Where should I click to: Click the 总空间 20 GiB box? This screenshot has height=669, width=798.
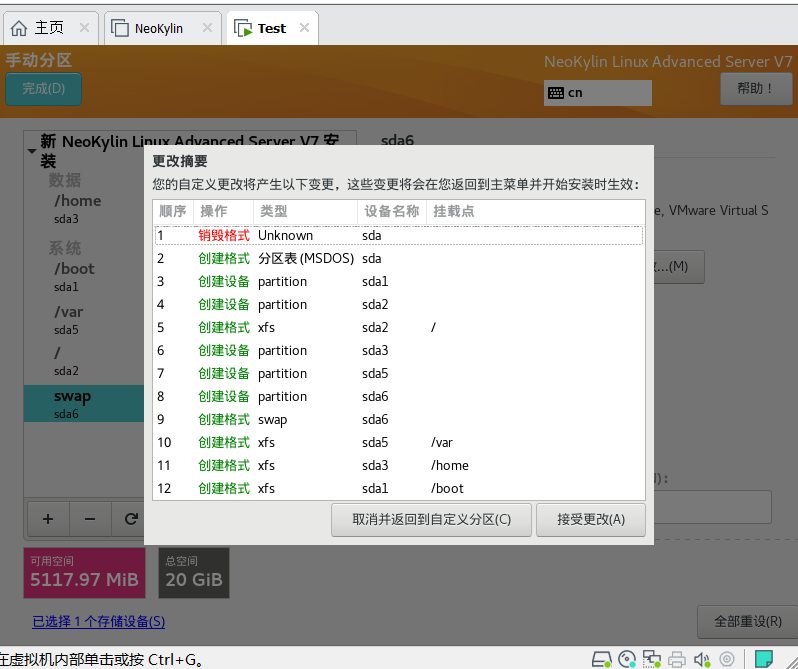(194, 573)
